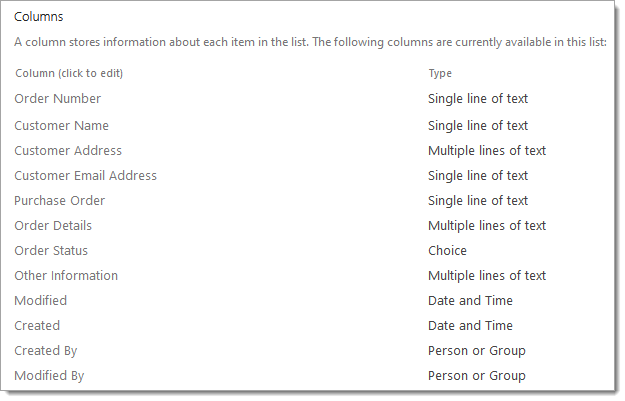Image resolution: width=625 pixels, height=401 pixels.
Task: Click Single line of text beside Order Number
Action: click(478, 98)
